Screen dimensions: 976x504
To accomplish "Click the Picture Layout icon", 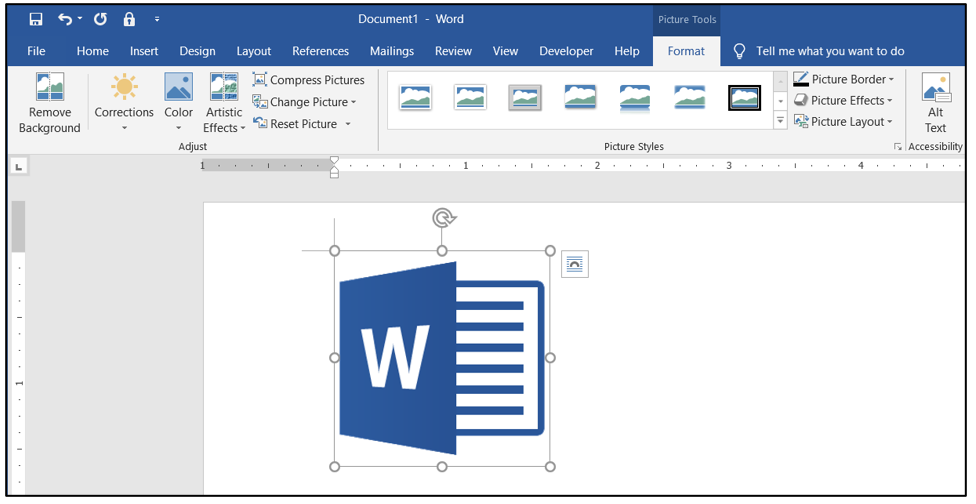I will [x=801, y=121].
